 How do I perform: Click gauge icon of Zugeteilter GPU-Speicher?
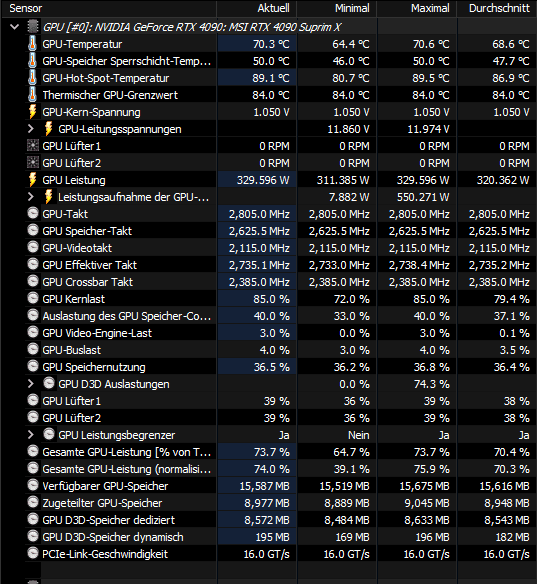coord(33,502)
